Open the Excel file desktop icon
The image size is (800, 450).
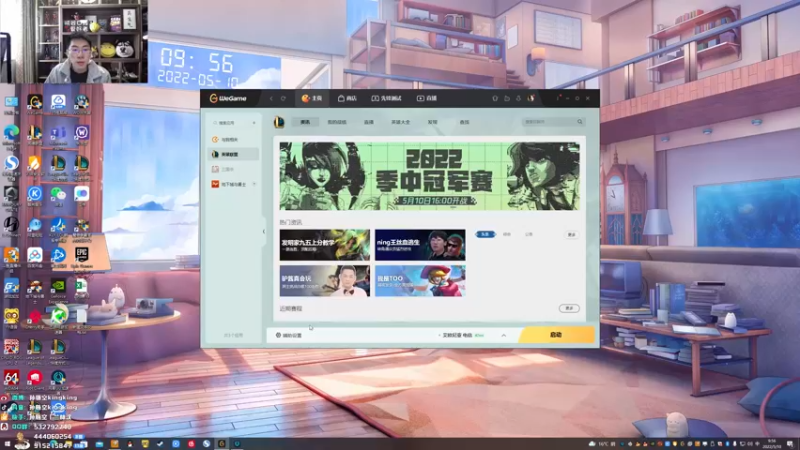click(x=81, y=288)
